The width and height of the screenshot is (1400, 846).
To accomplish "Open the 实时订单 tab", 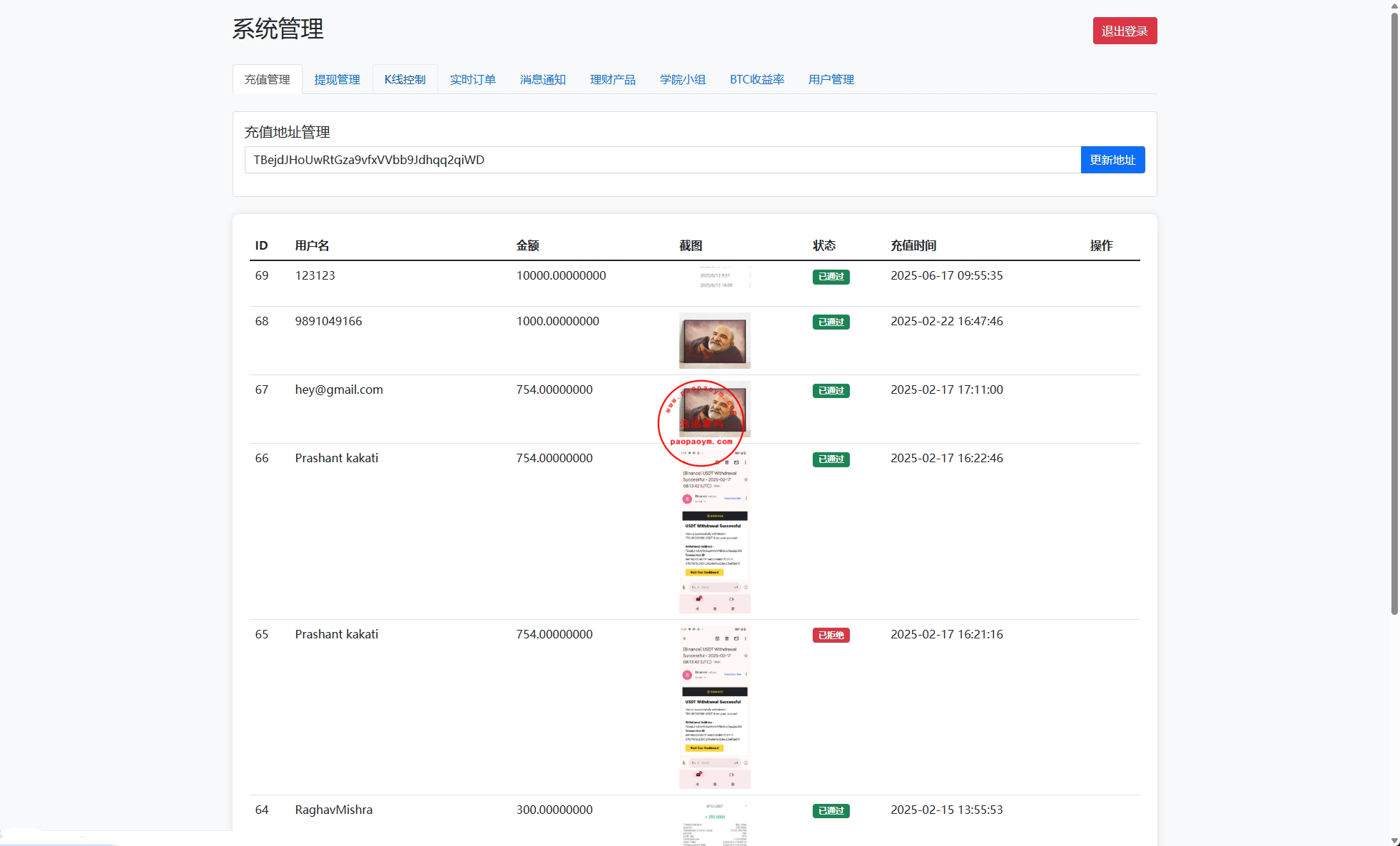I will (x=472, y=79).
